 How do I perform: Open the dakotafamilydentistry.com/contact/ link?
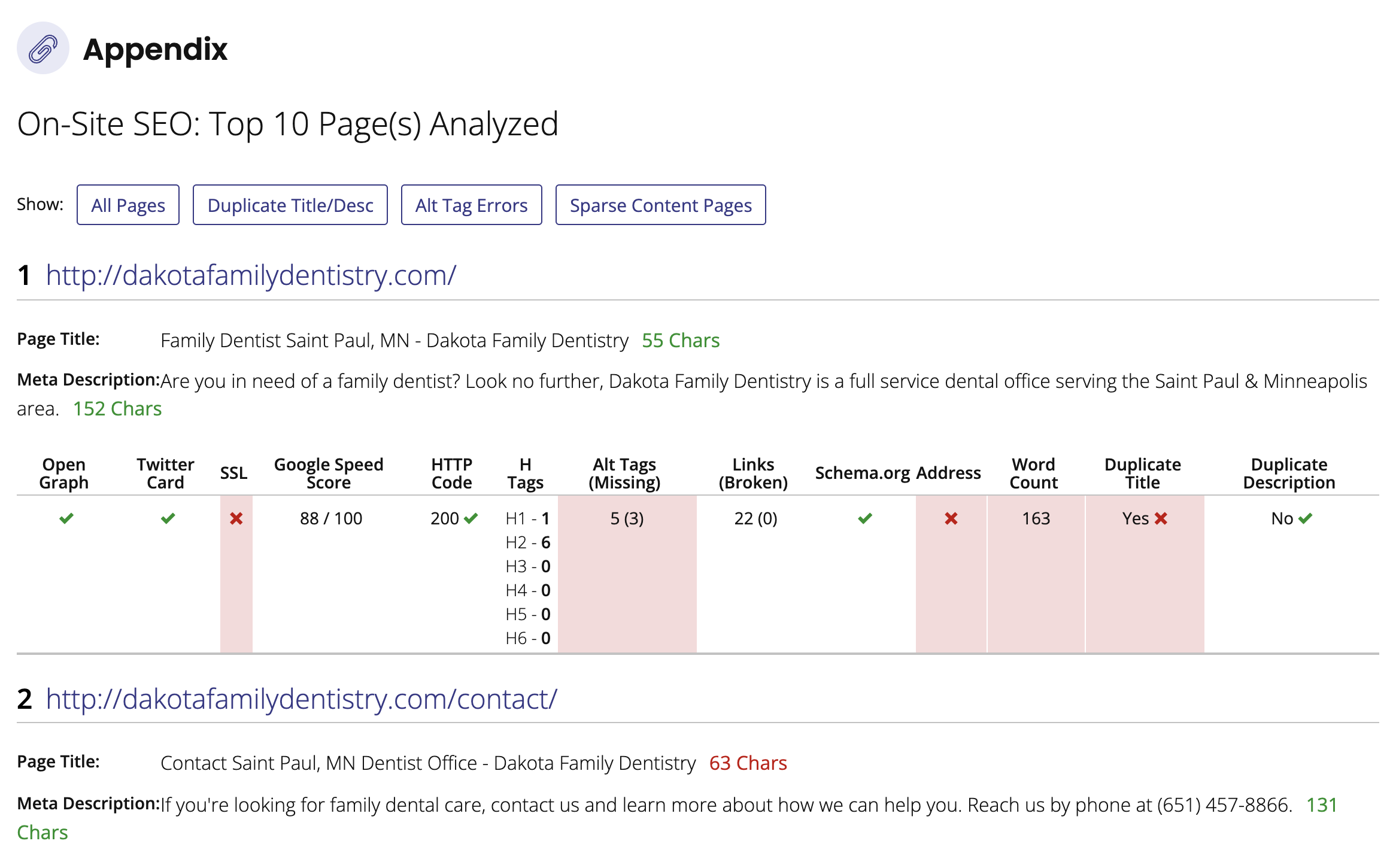301,699
